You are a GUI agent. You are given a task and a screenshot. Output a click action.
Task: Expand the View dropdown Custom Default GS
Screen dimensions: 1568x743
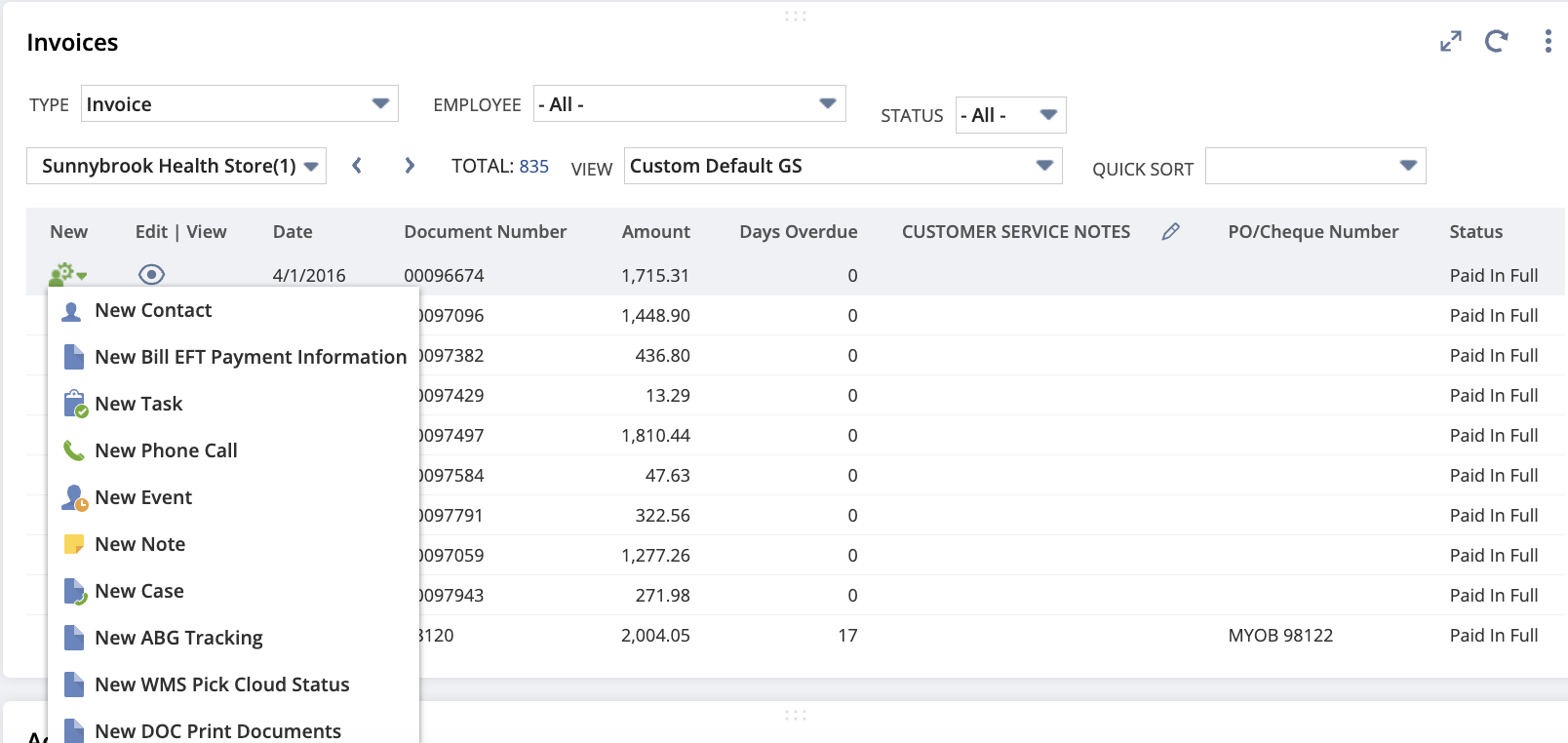pyautogui.click(x=843, y=166)
